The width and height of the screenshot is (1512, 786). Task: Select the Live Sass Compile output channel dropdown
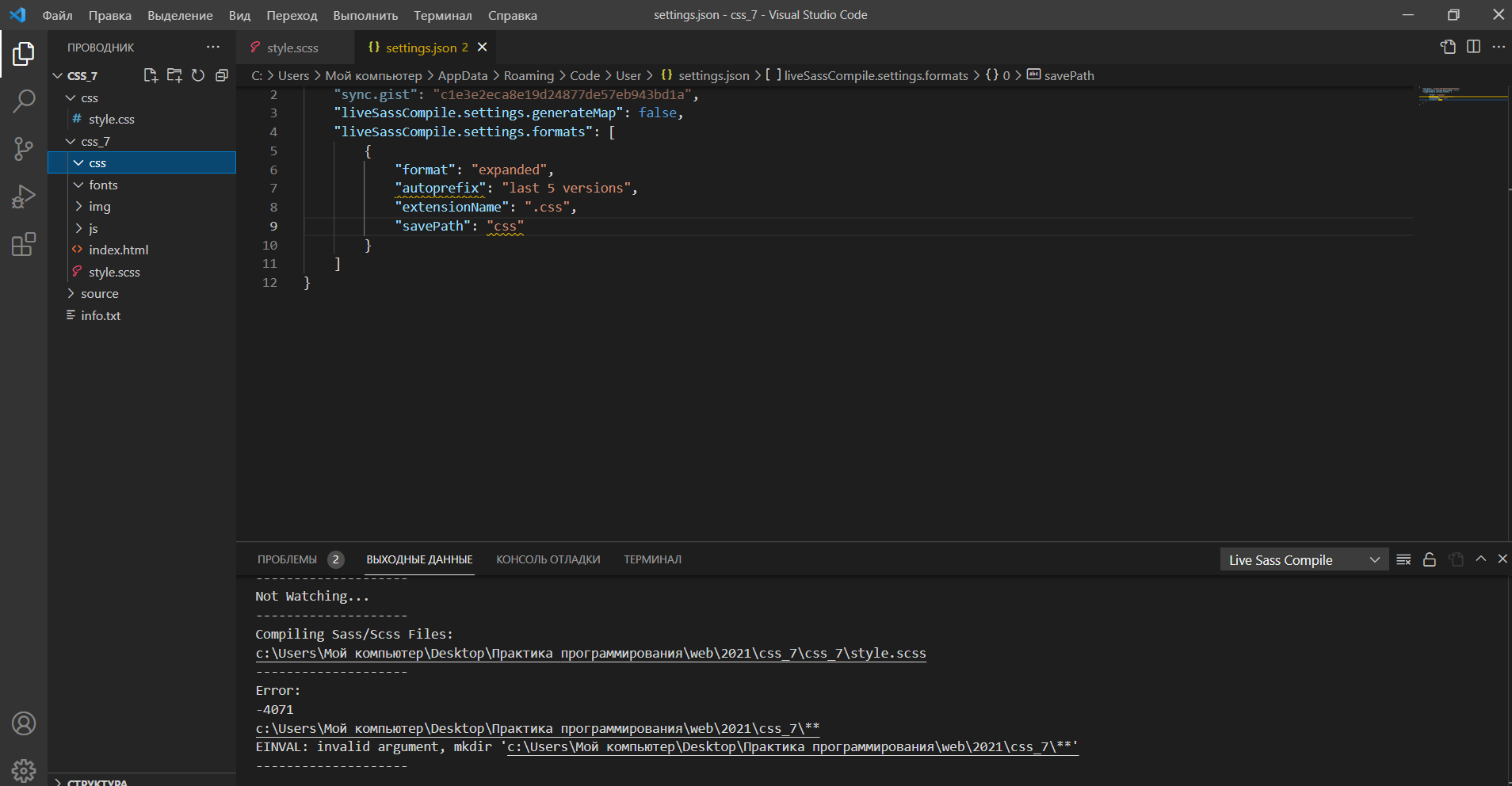click(1304, 560)
